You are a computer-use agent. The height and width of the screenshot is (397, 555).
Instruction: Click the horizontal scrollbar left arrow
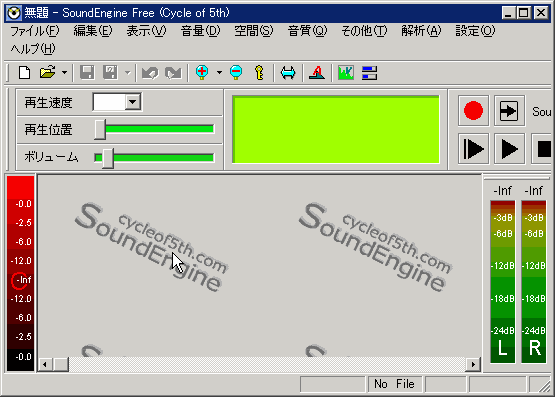(45, 364)
